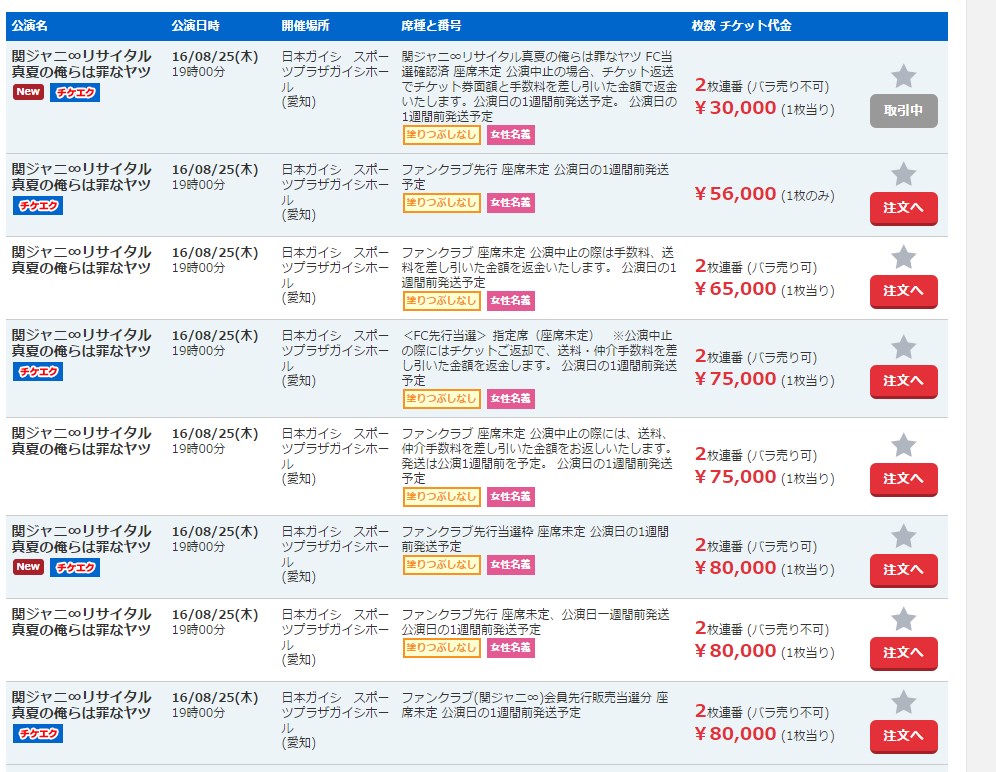Click the New badge on the ファンクラブ先行当選枠 row

point(28,567)
